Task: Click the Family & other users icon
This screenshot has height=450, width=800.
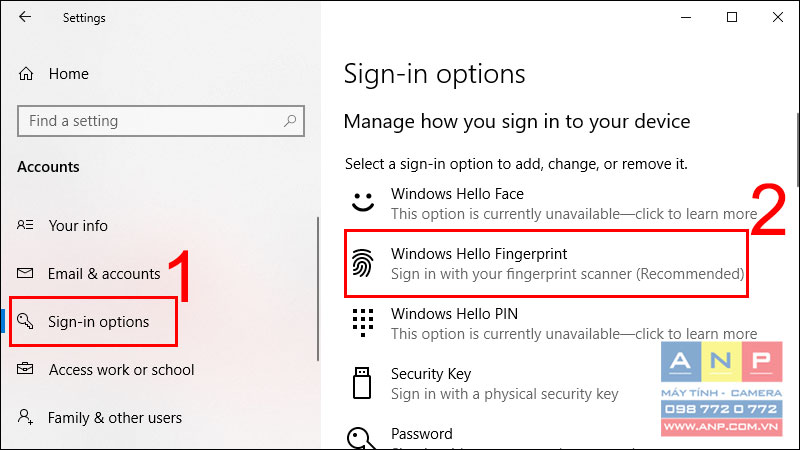Action: click(25, 417)
